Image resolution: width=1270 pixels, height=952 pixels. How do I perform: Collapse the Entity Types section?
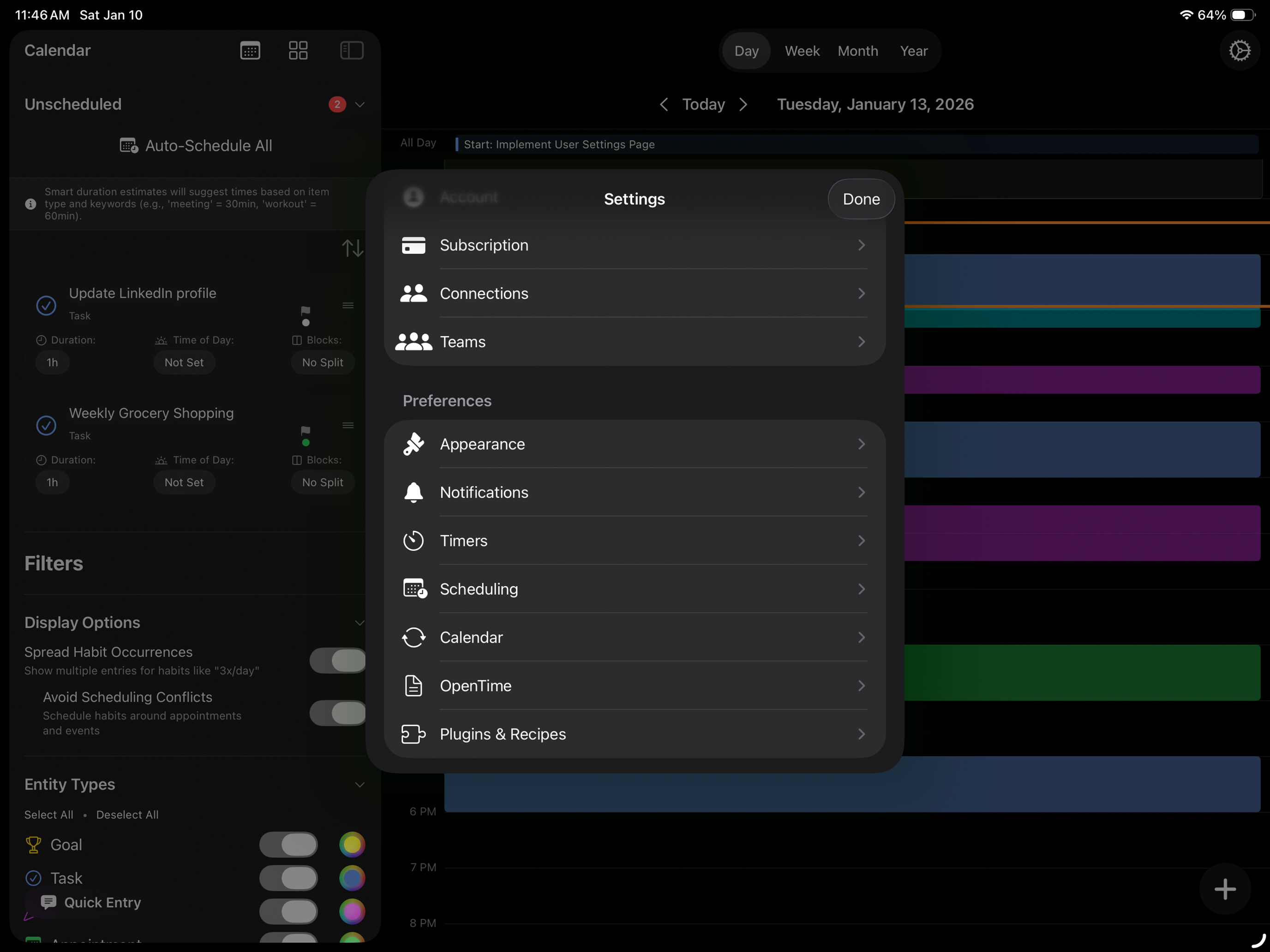tap(360, 785)
